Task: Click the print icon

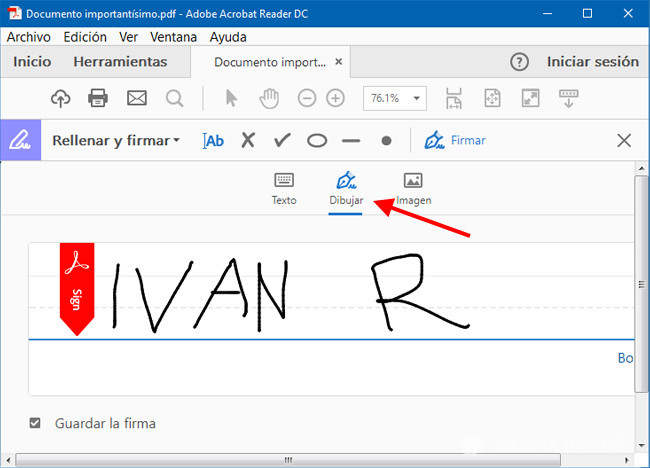Action: (x=98, y=99)
